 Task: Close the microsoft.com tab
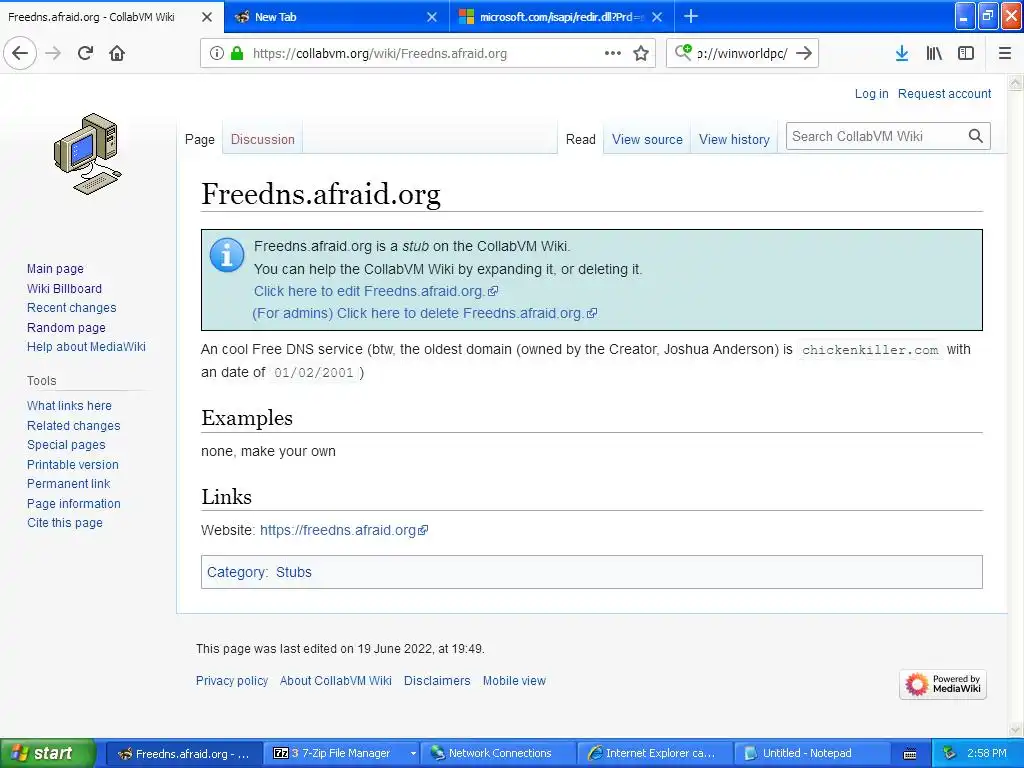pos(657,17)
